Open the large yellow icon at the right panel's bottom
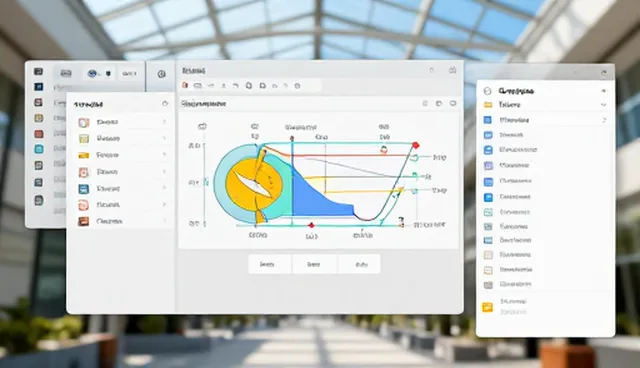This screenshot has width=640, height=368. coord(488,307)
